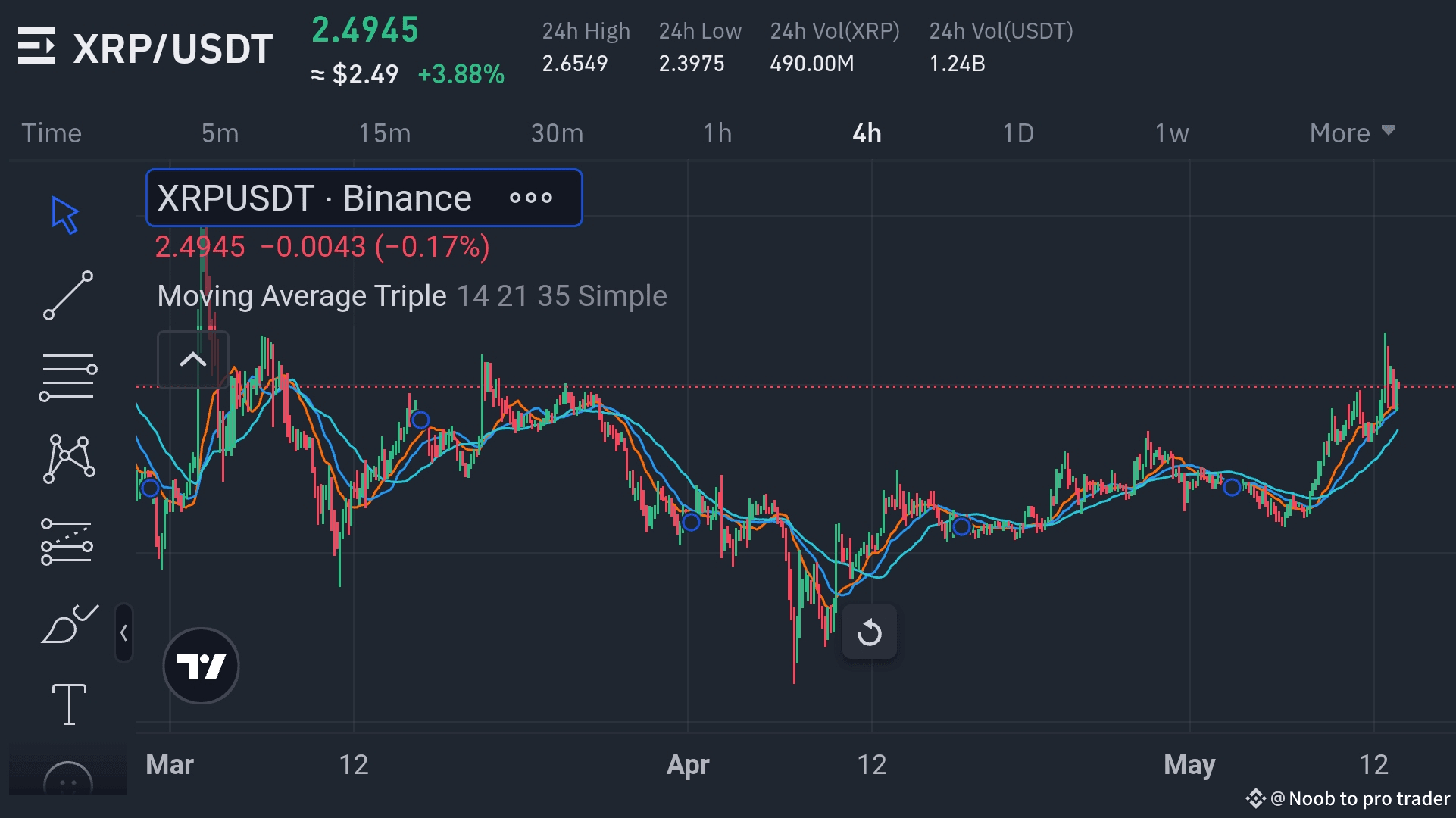
Task: Open the More timeframes dropdown
Action: (x=1351, y=133)
